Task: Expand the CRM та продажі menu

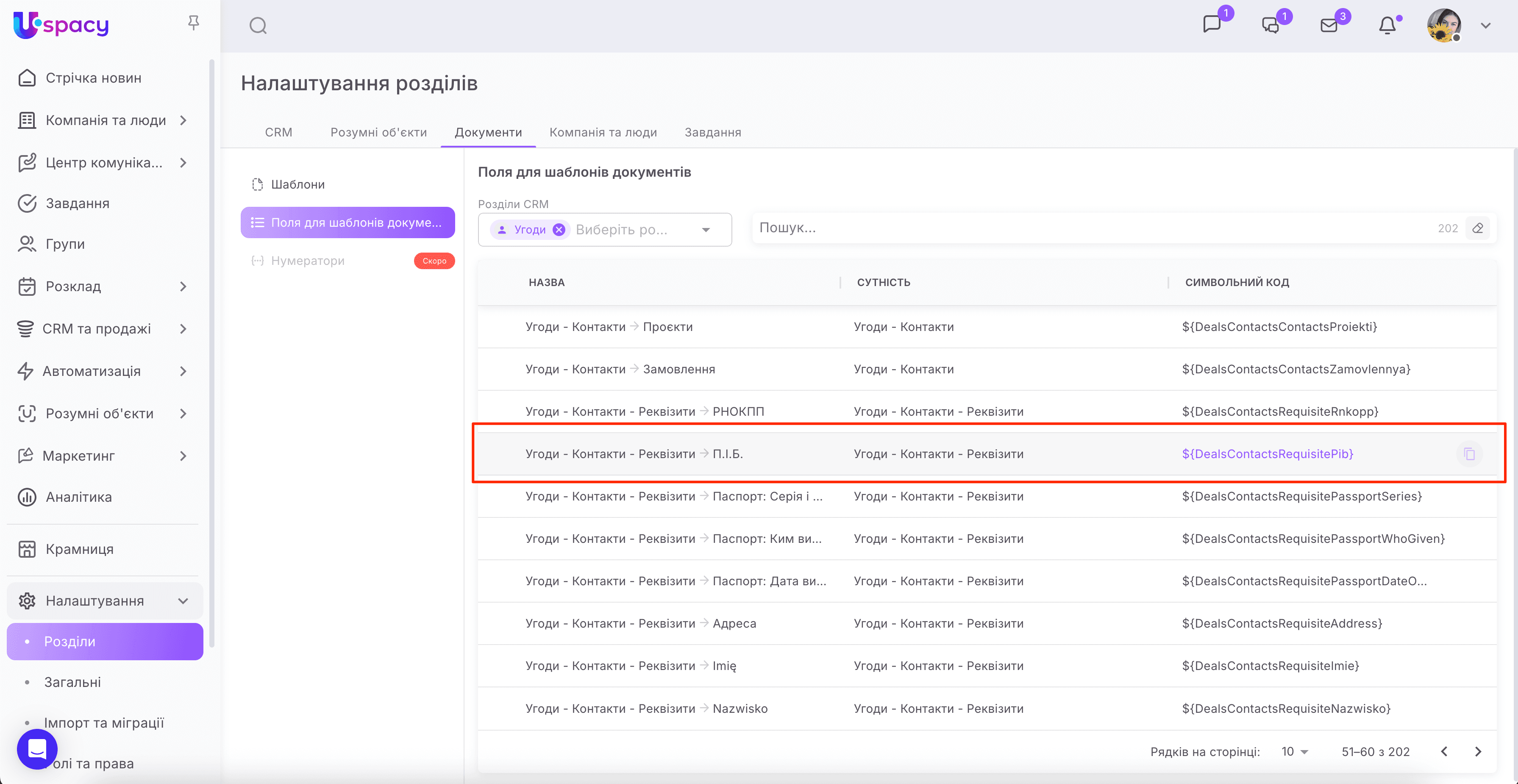Action: pyautogui.click(x=183, y=329)
